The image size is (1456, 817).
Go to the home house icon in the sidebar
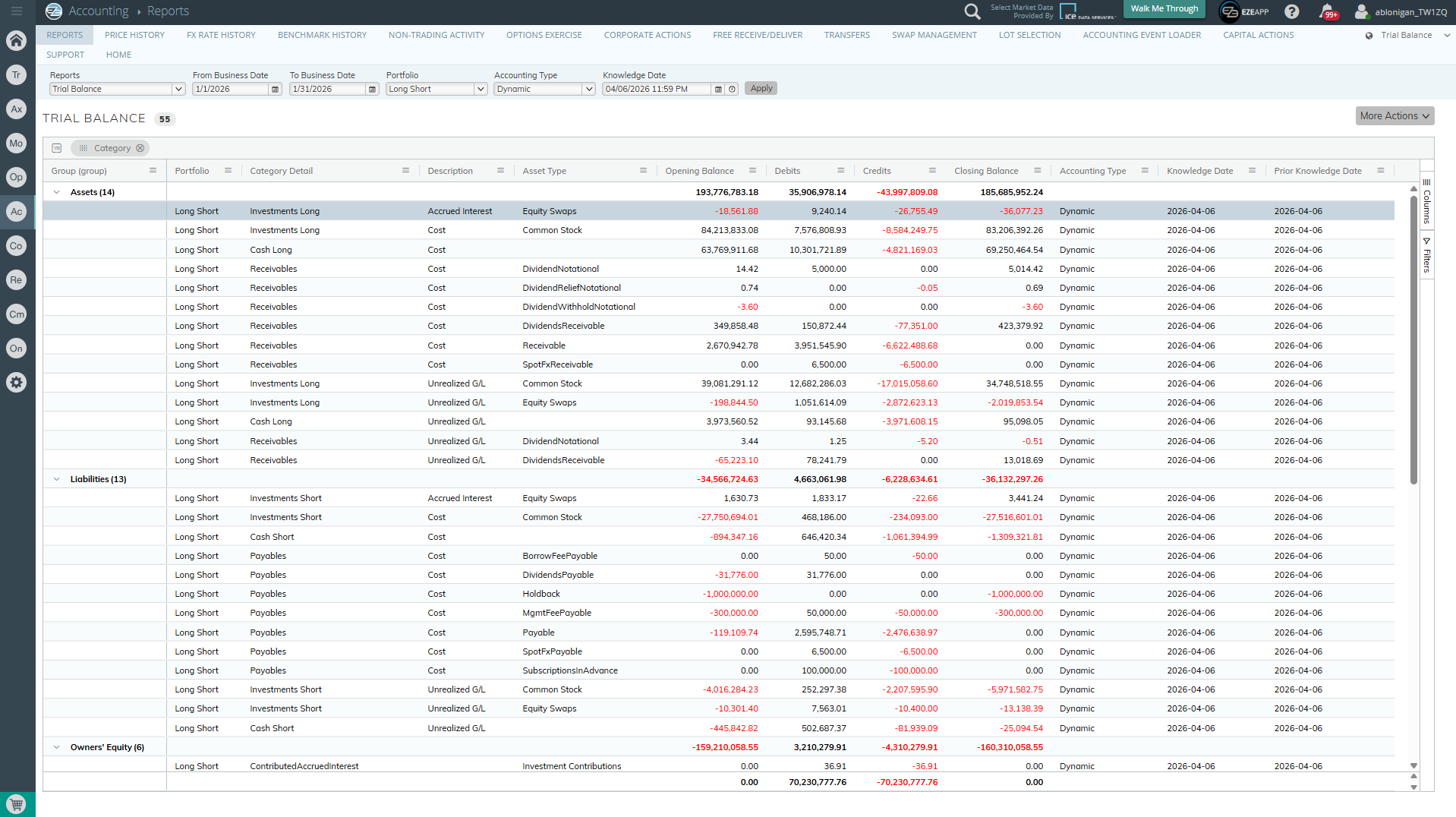(17, 40)
